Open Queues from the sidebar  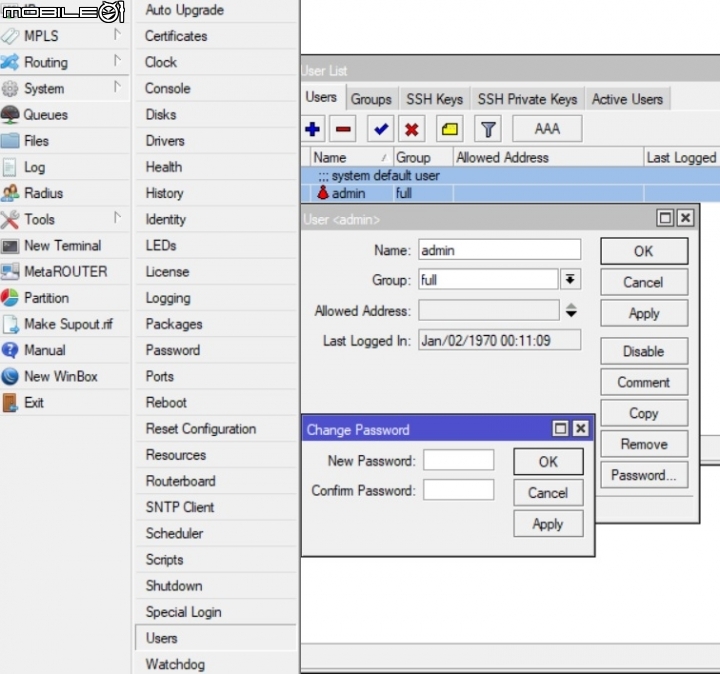(45, 115)
